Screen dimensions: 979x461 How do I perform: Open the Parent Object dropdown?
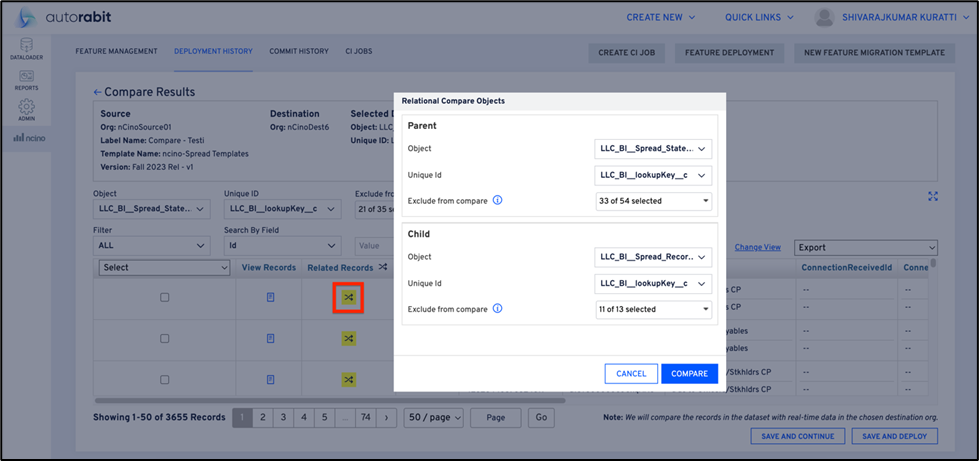coord(653,149)
